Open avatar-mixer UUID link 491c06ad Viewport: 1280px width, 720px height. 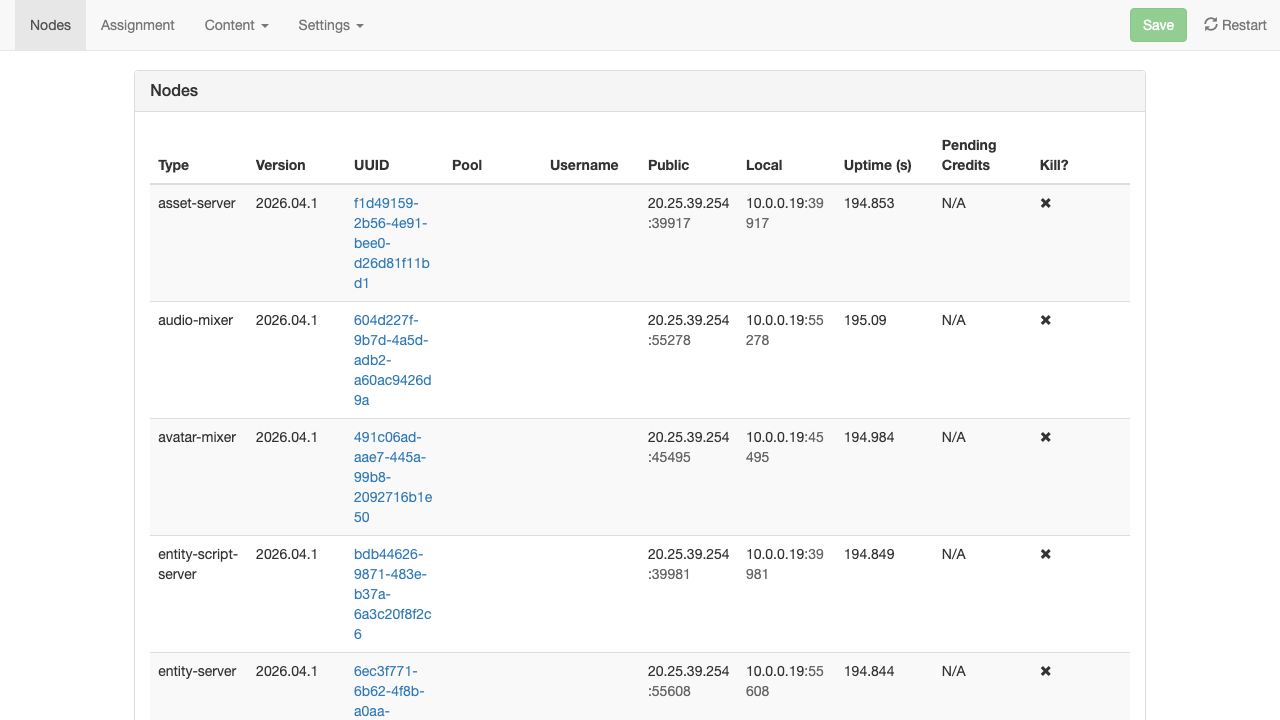tap(393, 477)
